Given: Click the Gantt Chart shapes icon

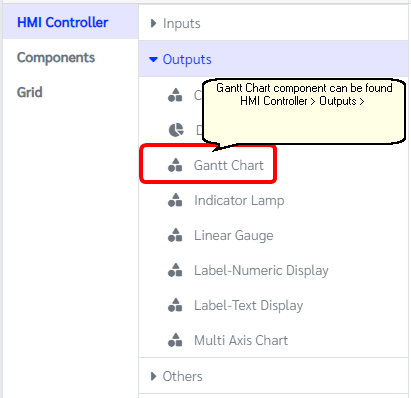Looking at the screenshot, I should pos(175,165).
